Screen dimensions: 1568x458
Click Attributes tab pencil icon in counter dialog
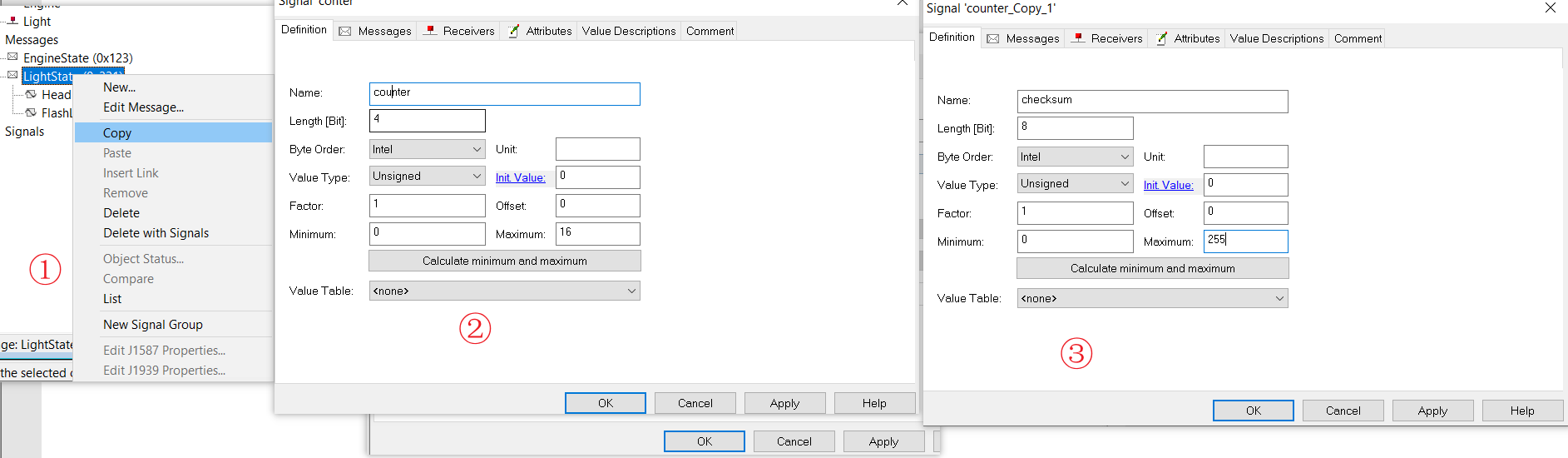[514, 31]
